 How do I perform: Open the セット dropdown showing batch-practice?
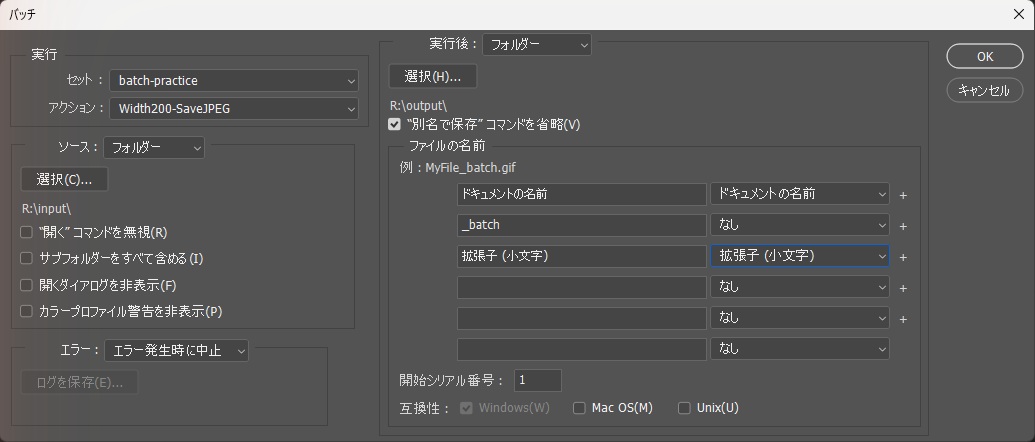234,80
